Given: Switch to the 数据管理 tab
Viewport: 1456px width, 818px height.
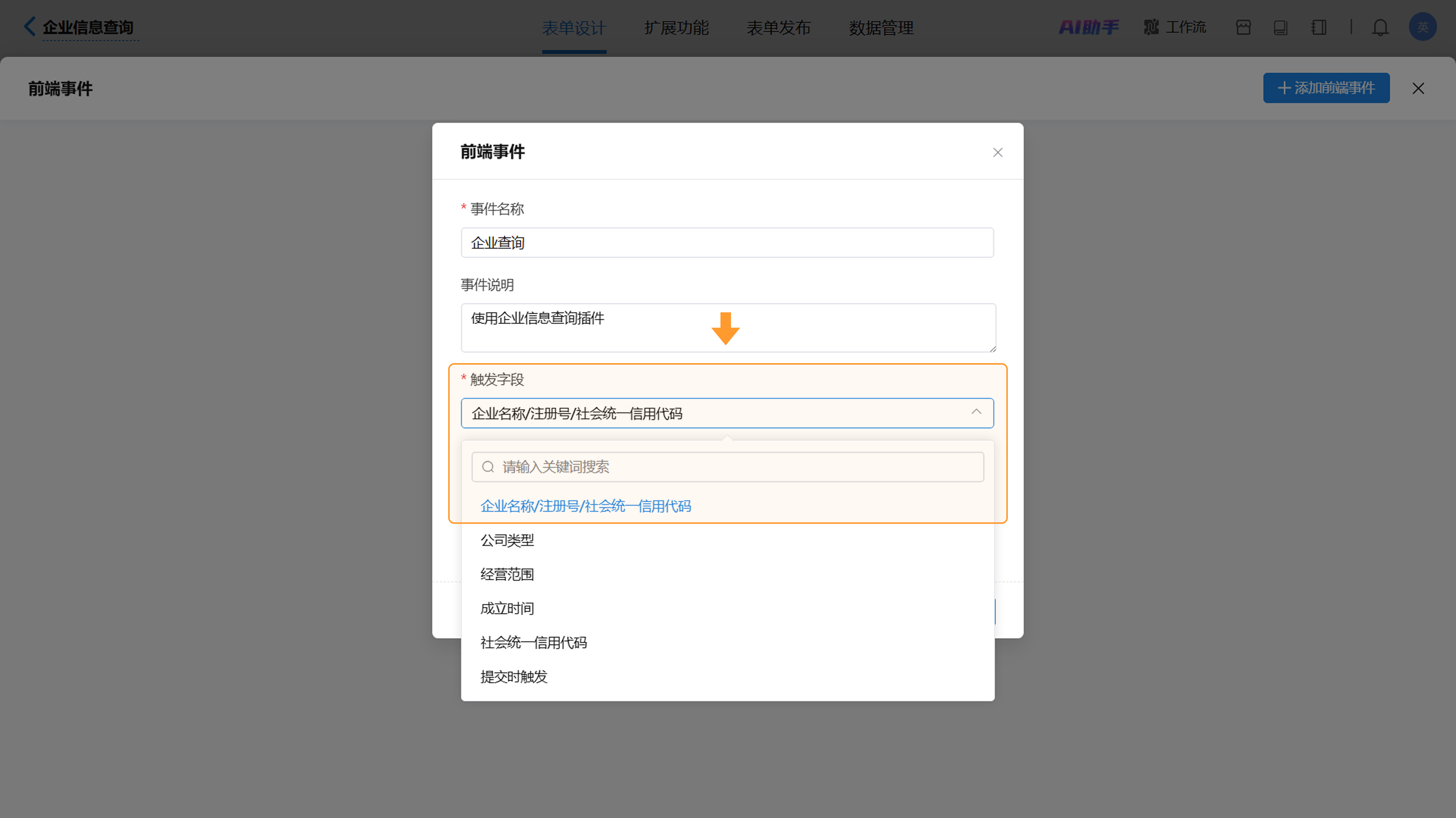Looking at the screenshot, I should coord(881,28).
